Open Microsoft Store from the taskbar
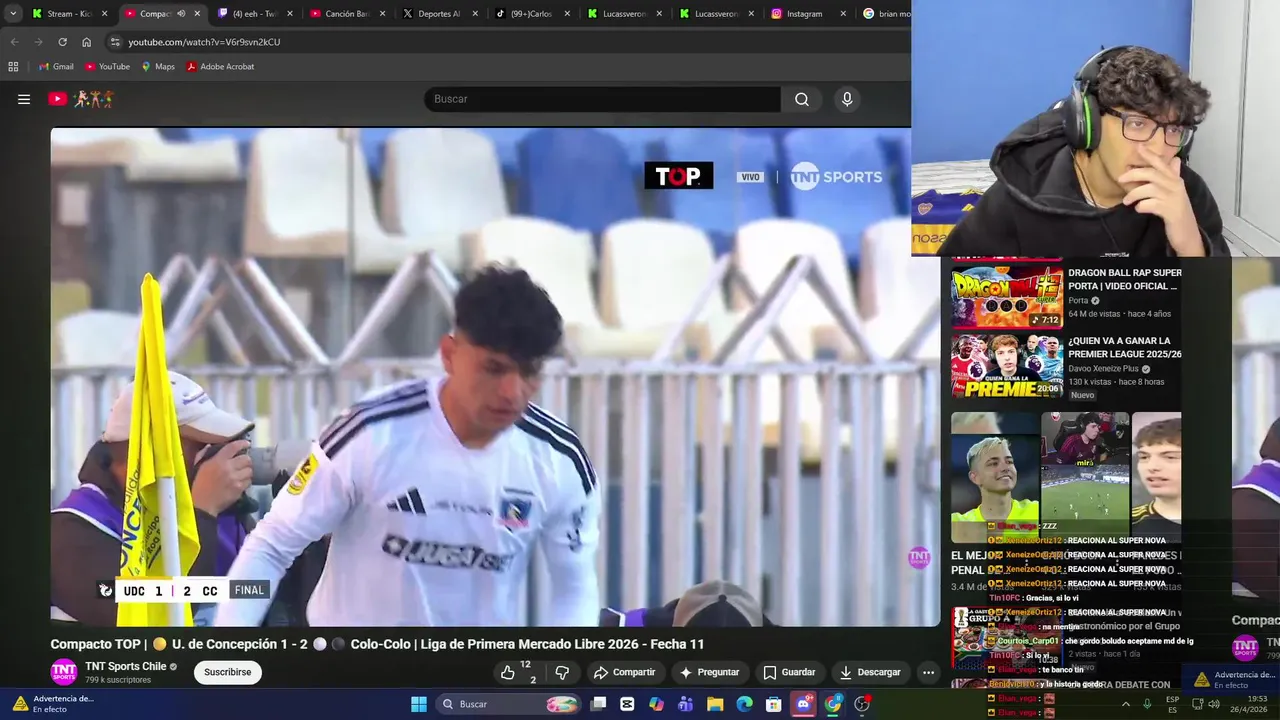Screen dimensions: 1280x720 tap(773, 704)
